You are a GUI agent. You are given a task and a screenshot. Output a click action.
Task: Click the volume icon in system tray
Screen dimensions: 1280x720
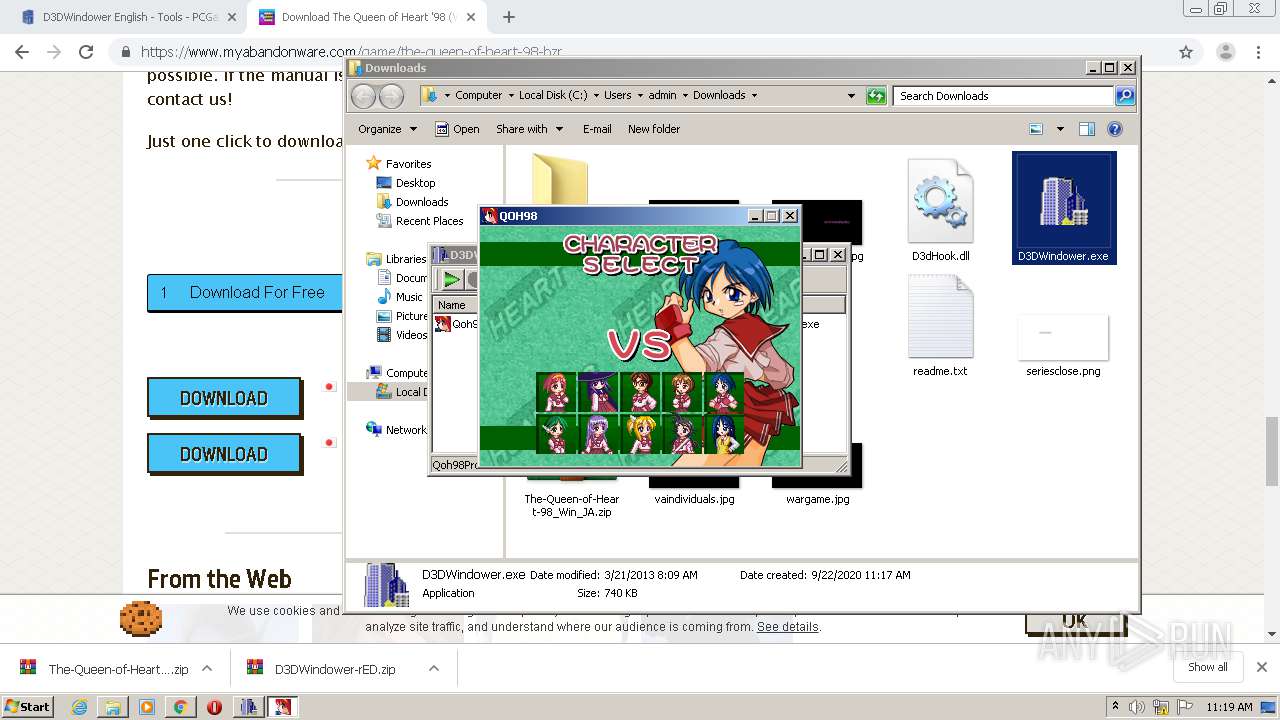(x=1137, y=707)
